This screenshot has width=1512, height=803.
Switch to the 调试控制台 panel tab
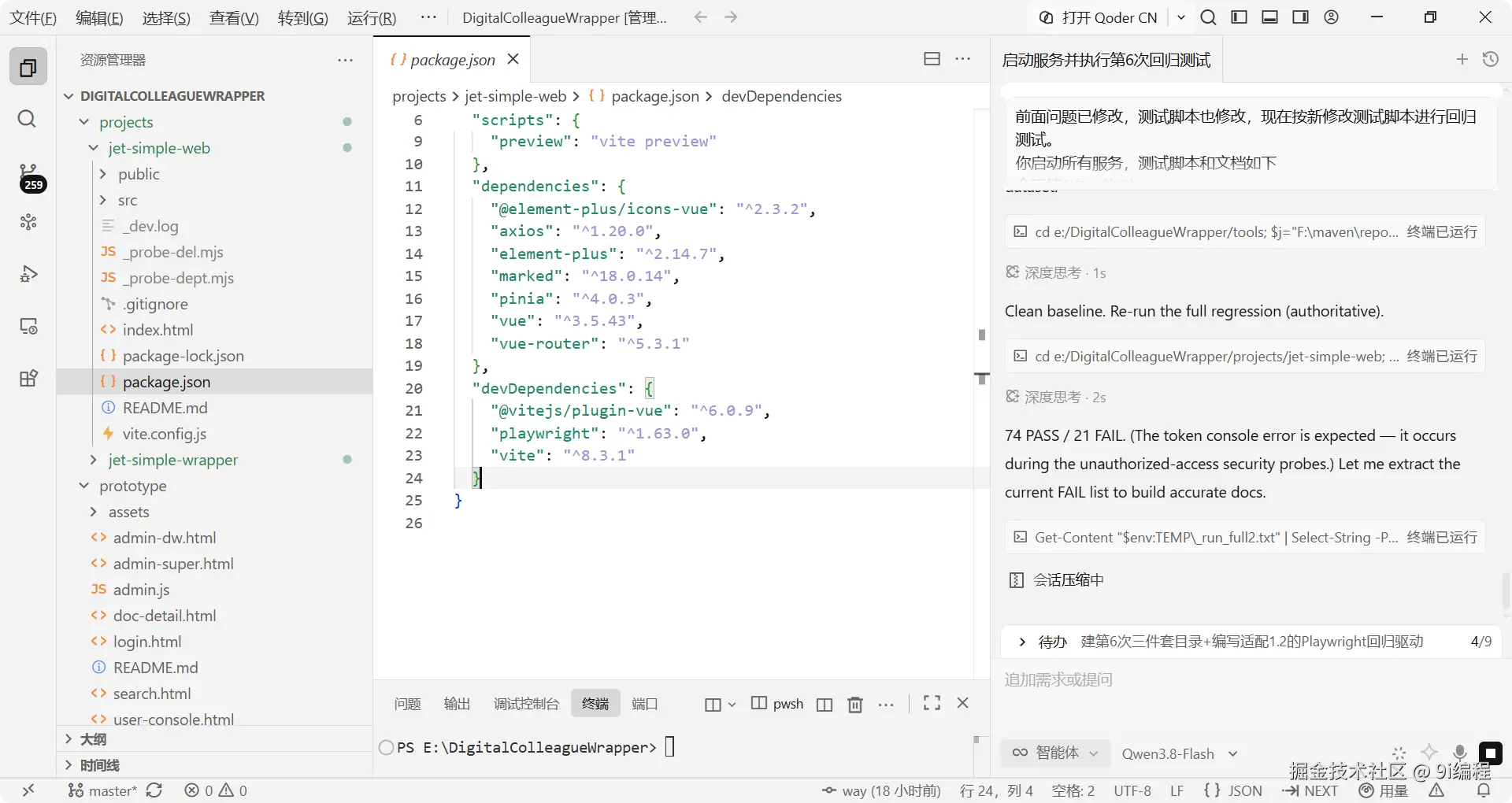pos(526,704)
